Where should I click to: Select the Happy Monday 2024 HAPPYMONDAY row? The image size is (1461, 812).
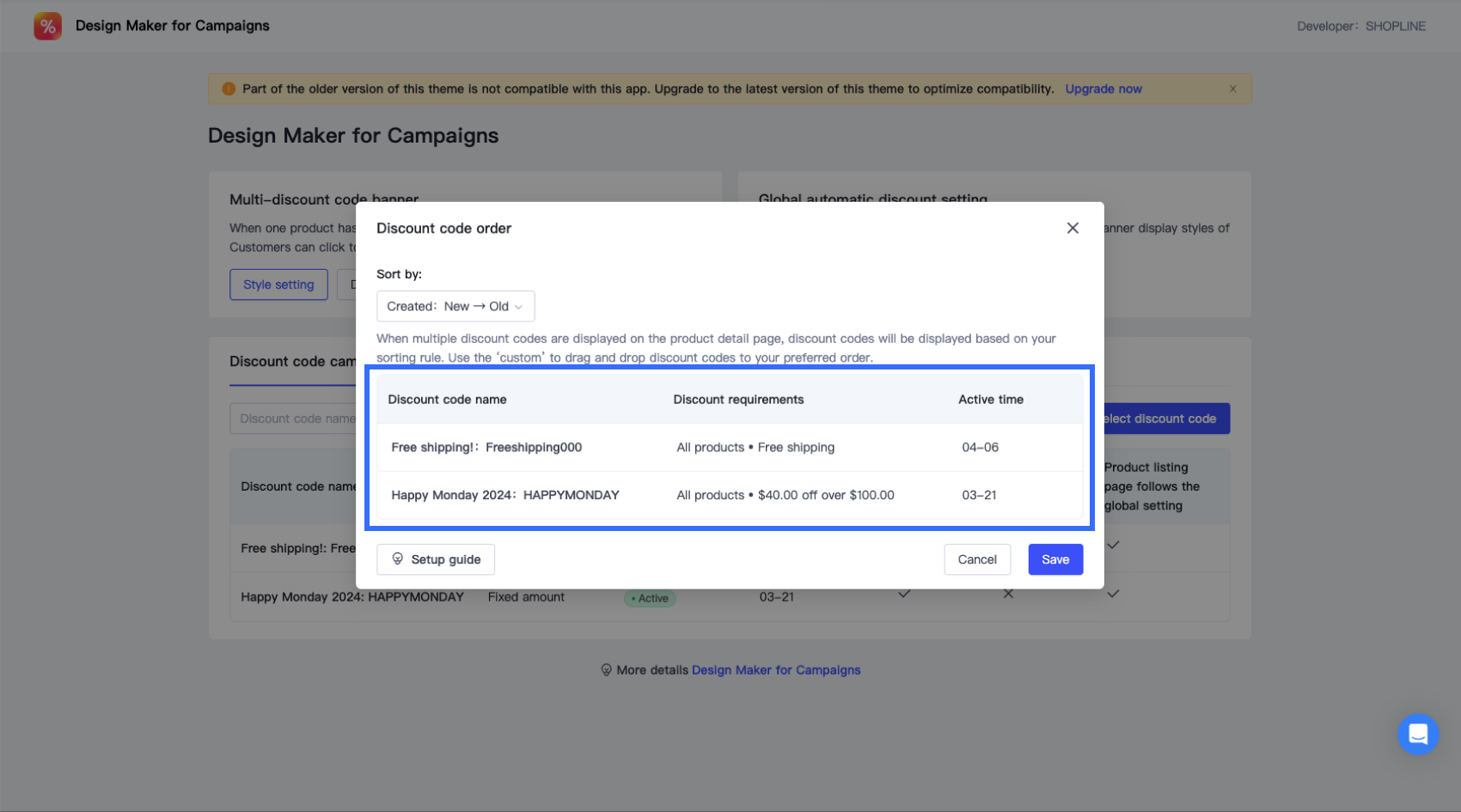point(729,495)
